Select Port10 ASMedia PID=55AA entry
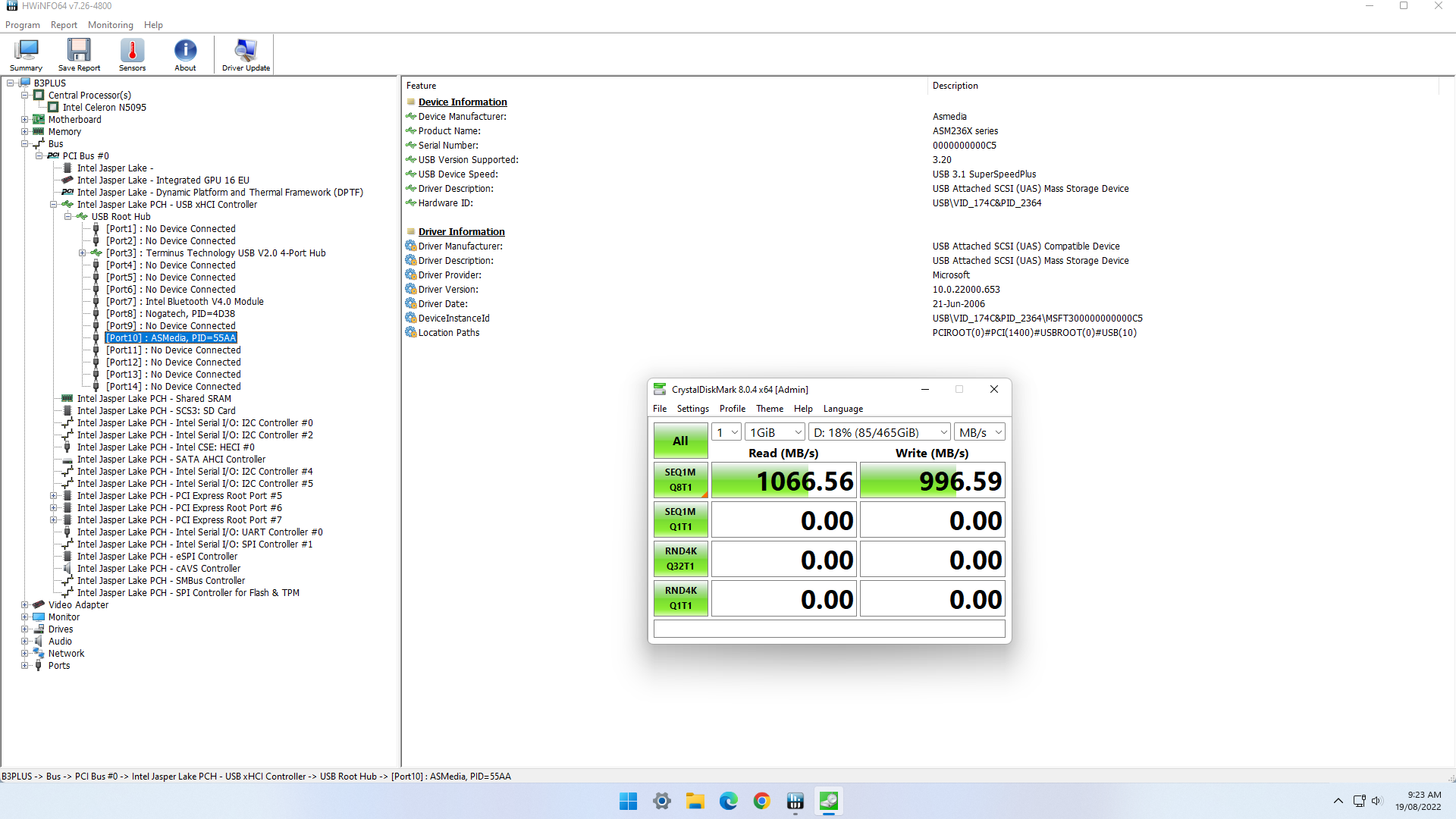Viewport: 1456px width, 819px height. 171,337
